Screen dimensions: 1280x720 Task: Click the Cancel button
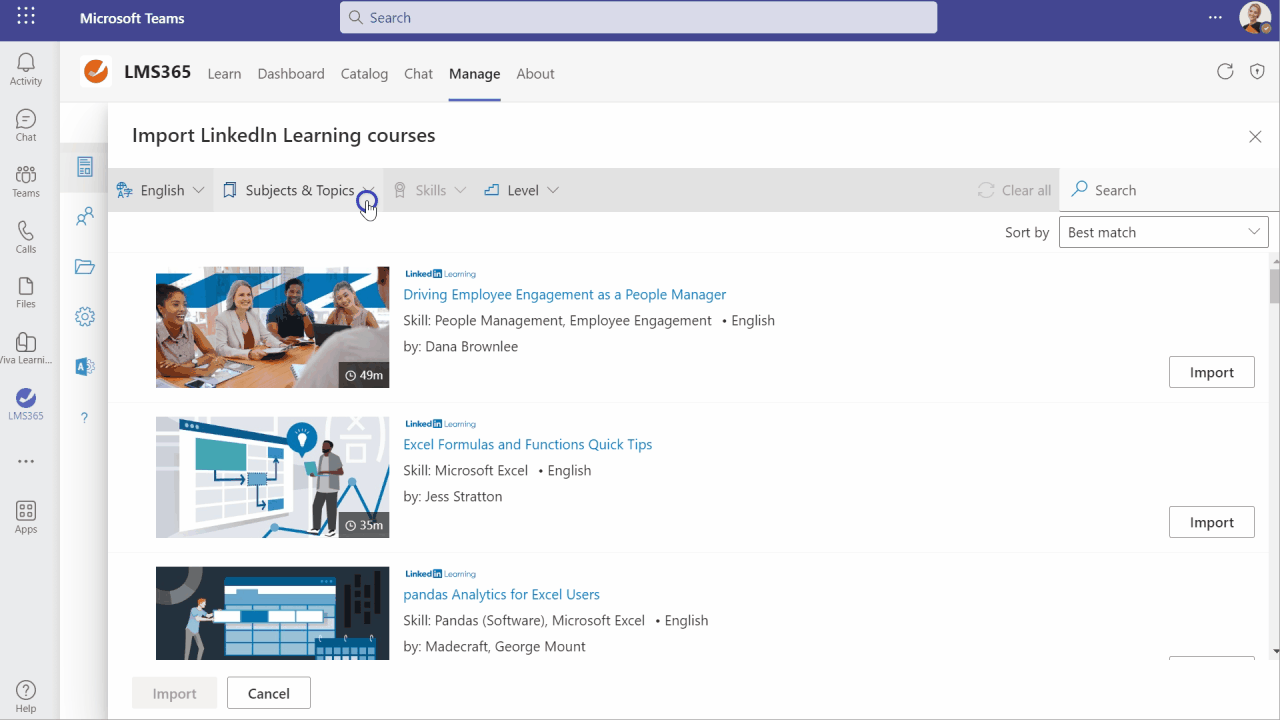click(x=268, y=693)
